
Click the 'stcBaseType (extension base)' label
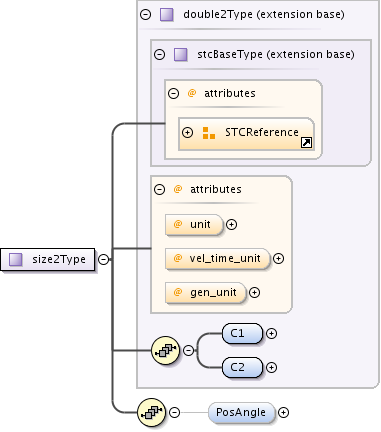point(276,54)
